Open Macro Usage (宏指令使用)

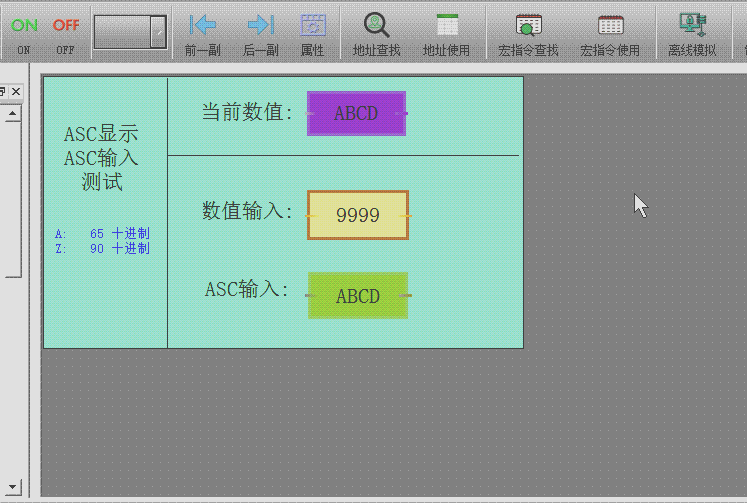[610, 32]
